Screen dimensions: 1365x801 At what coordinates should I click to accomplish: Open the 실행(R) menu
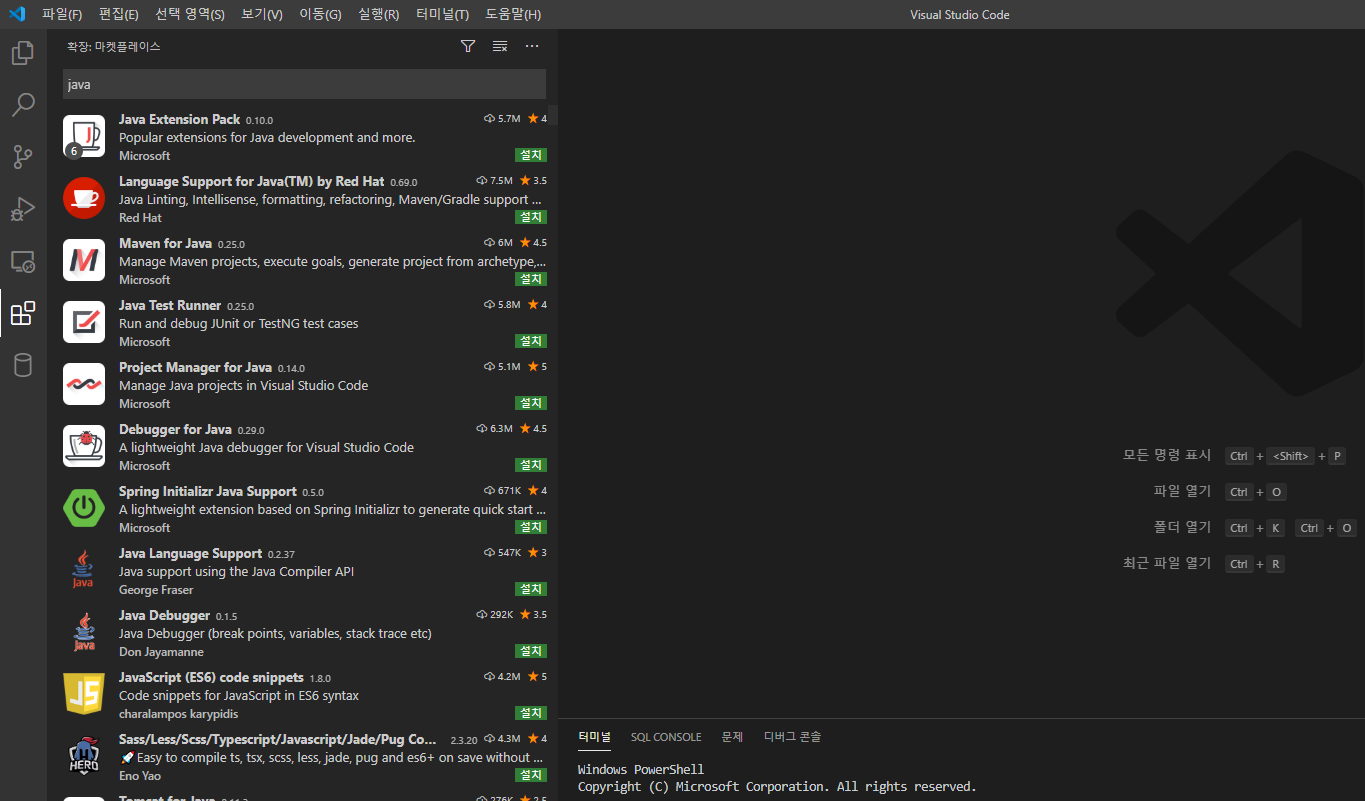pyautogui.click(x=378, y=14)
